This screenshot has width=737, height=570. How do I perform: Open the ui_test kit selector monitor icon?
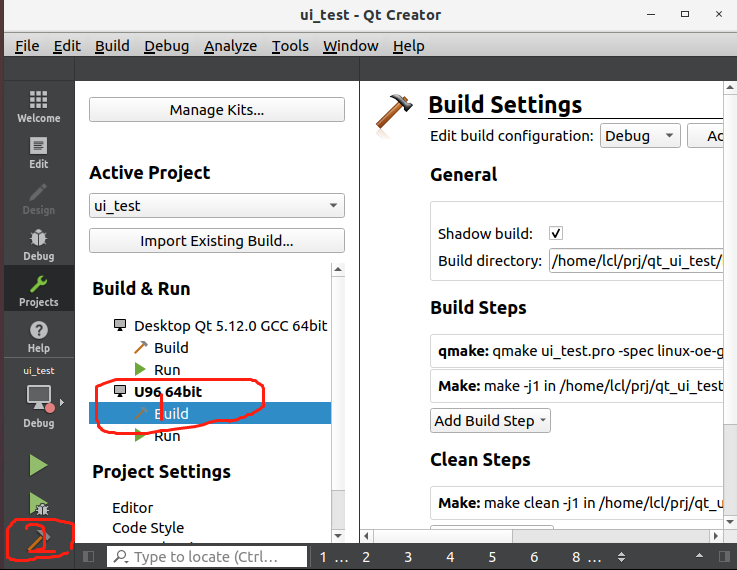point(39,398)
